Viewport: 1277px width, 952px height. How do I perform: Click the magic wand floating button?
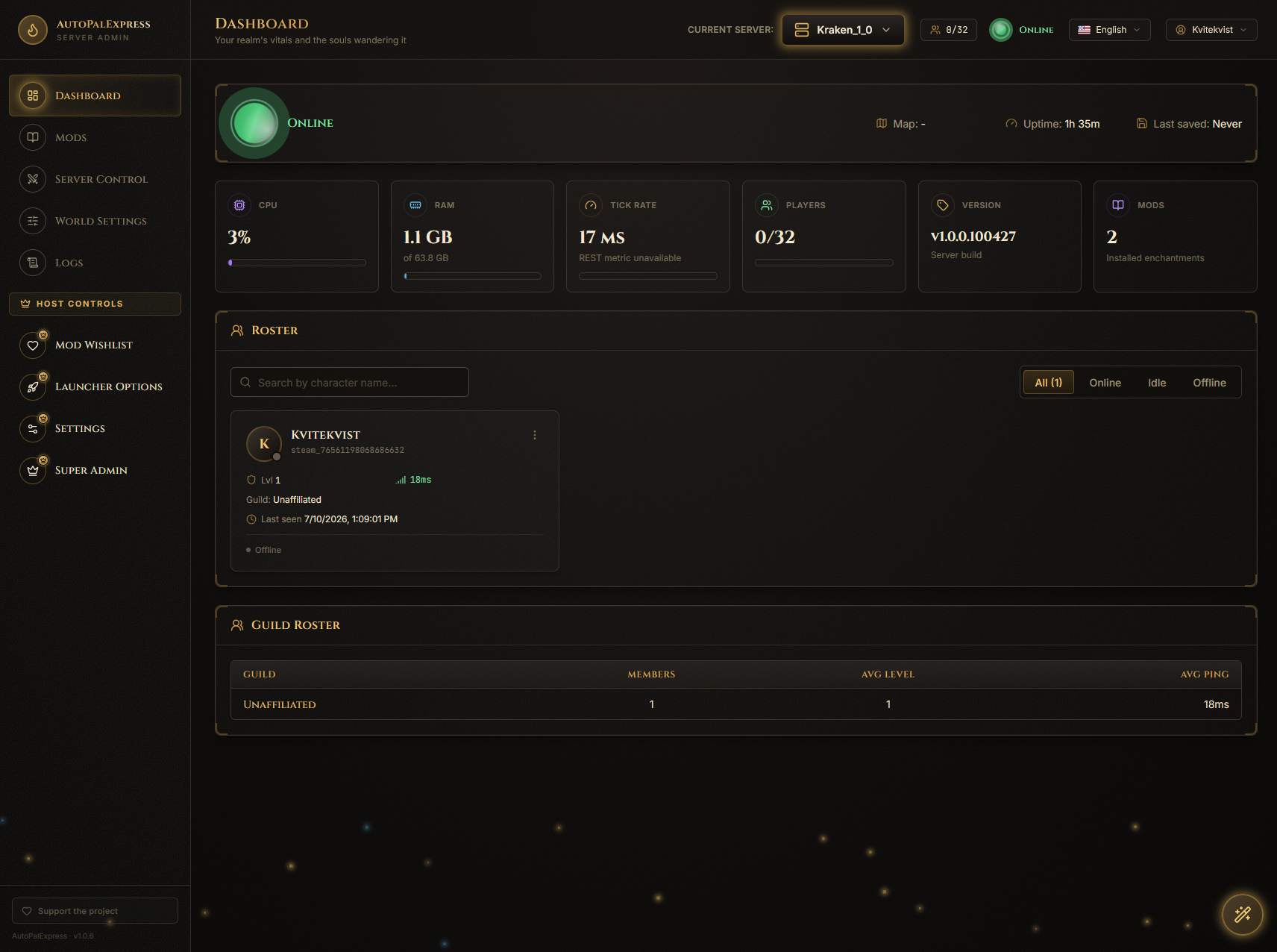(x=1243, y=915)
